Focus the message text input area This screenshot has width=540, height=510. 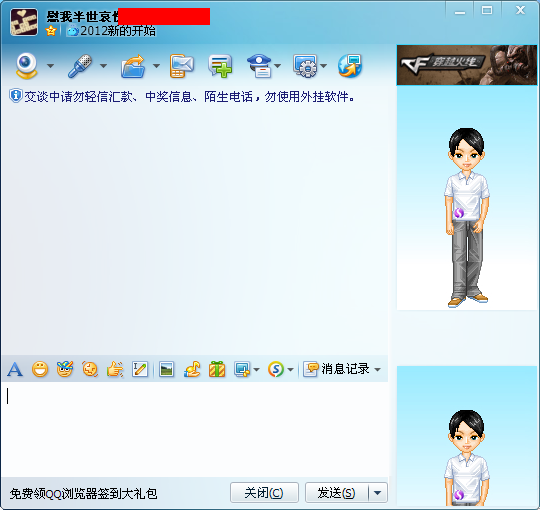[195, 429]
